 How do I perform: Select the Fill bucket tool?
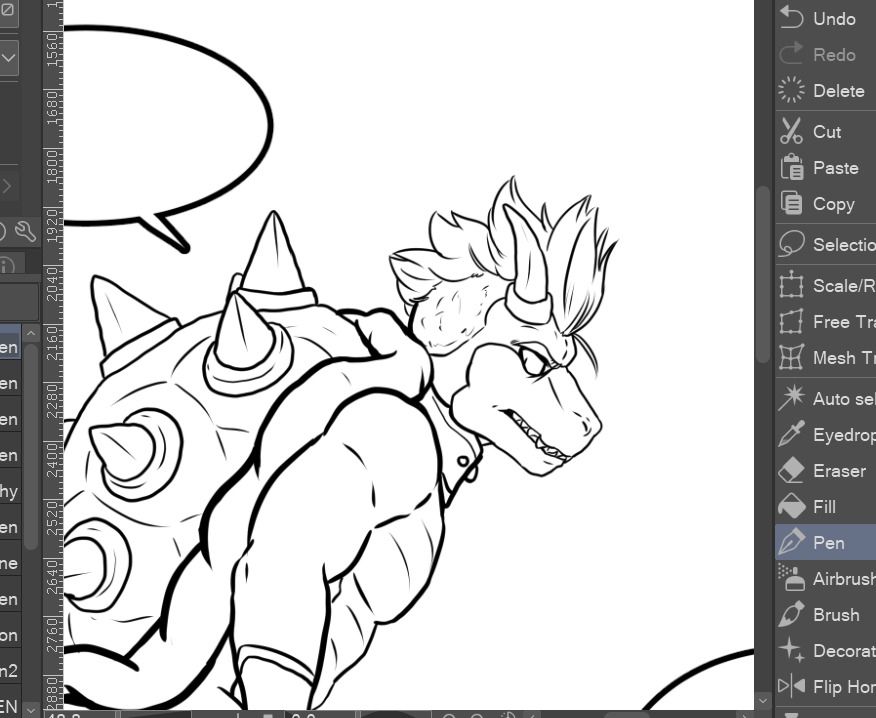(826, 507)
